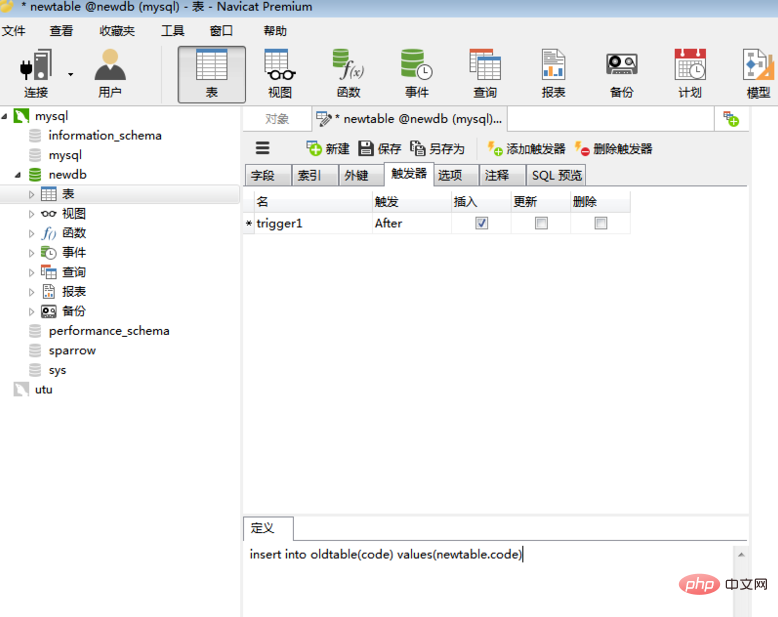Select the sparrow database
Viewport: 778px width, 617px height.
[x=72, y=351]
